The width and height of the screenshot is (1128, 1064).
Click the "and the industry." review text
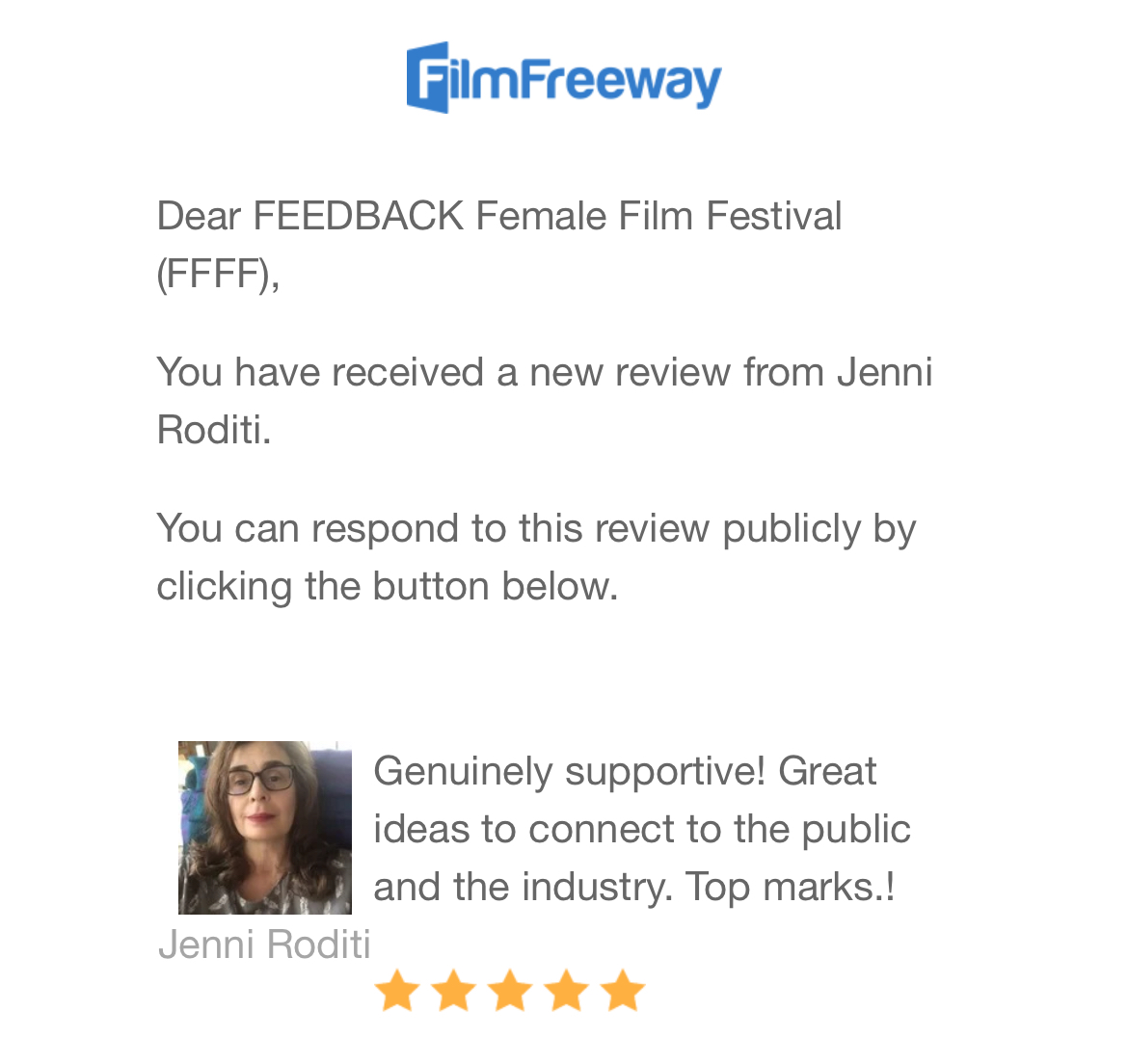pos(523,887)
